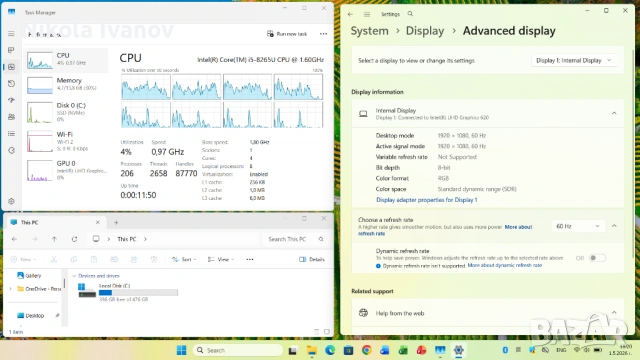This screenshot has width=640, height=360.
Task: Open Windows Start menu
Action: click(181, 350)
